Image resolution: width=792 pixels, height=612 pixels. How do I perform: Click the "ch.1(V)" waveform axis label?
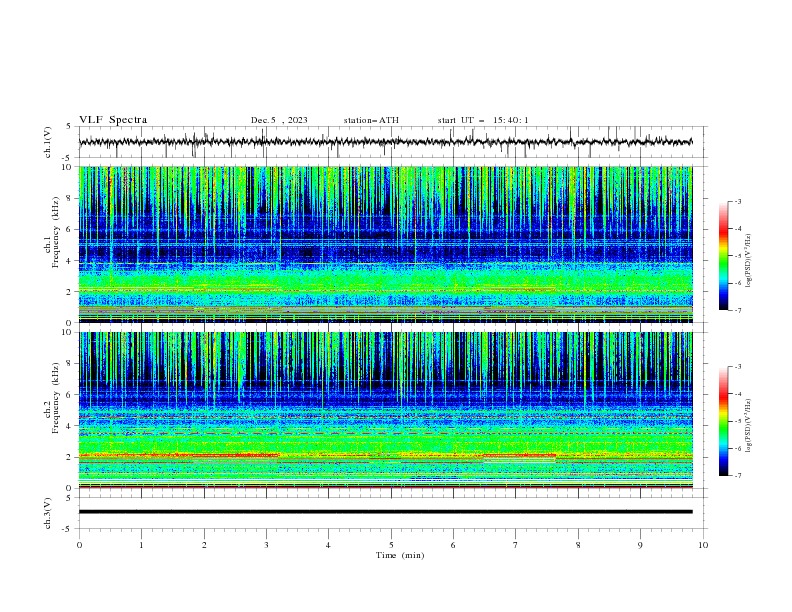pyautogui.click(x=48, y=142)
